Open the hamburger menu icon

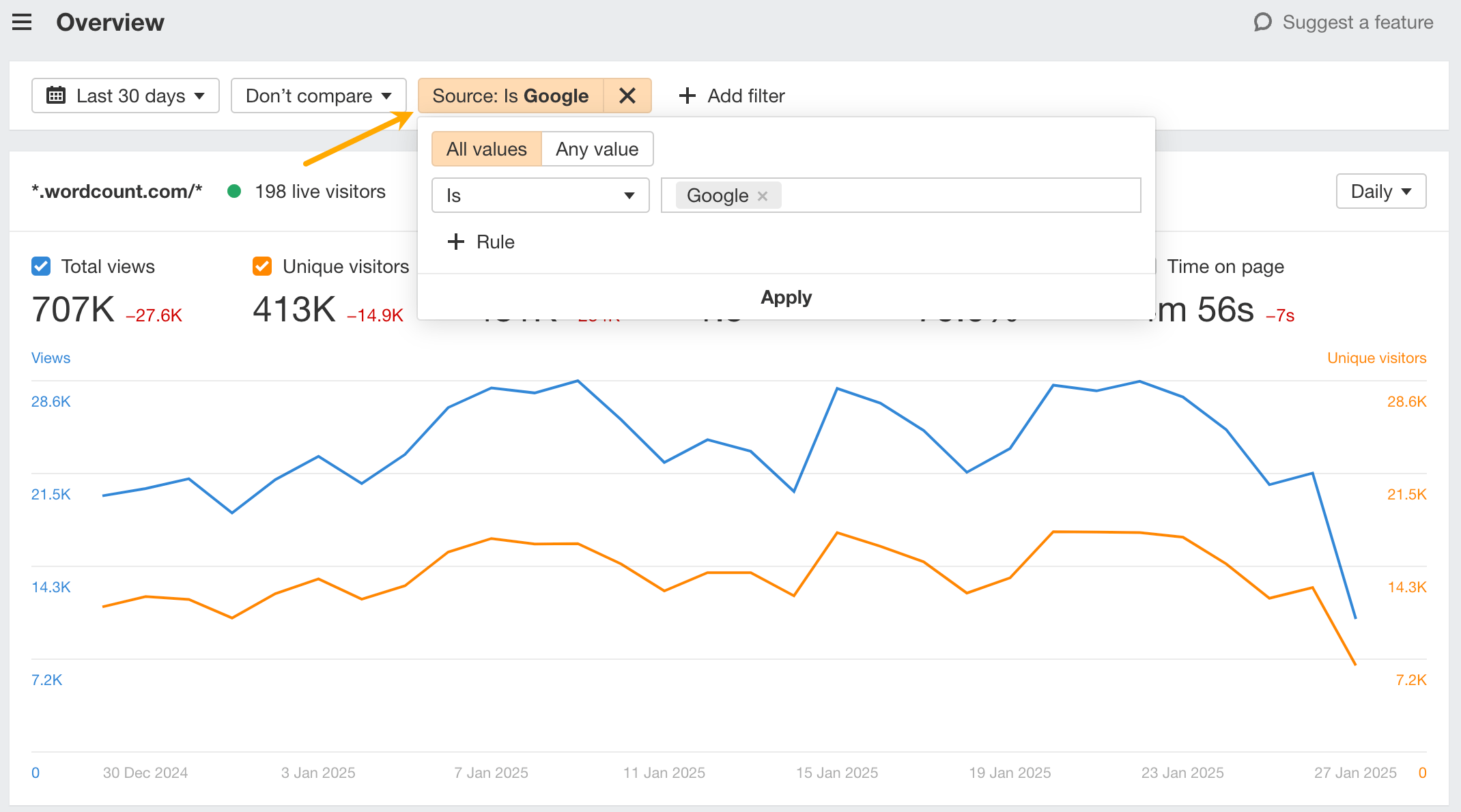point(22,23)
